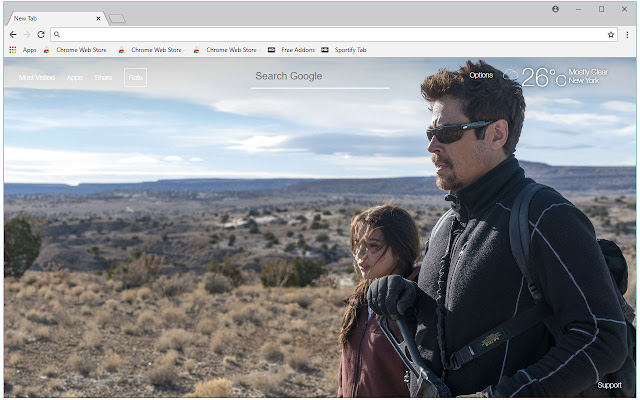Open the first Chrome Web Store bookmark
The height and width of the screenshot is (400, 640).
tap(76, 50)
